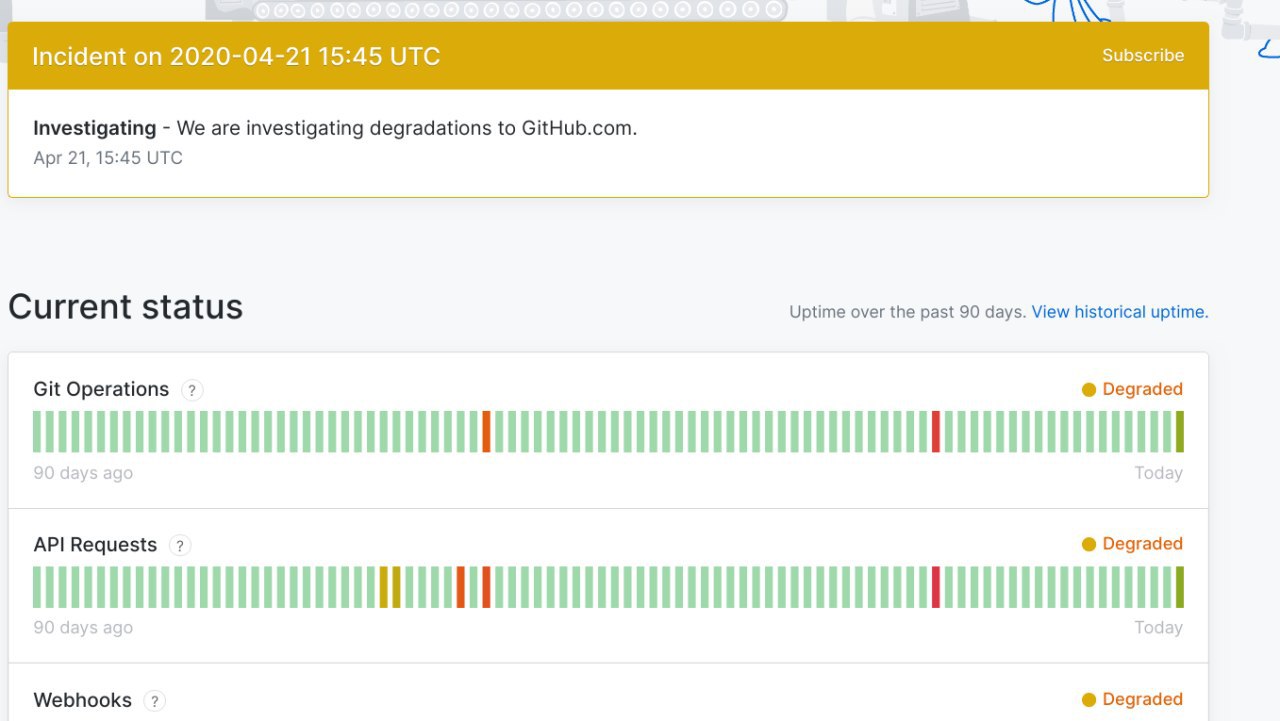Viewport: 1280px width, 721px height.
Task: Click today's olive bar in API Requests
Action: [x=1180, y=587]
